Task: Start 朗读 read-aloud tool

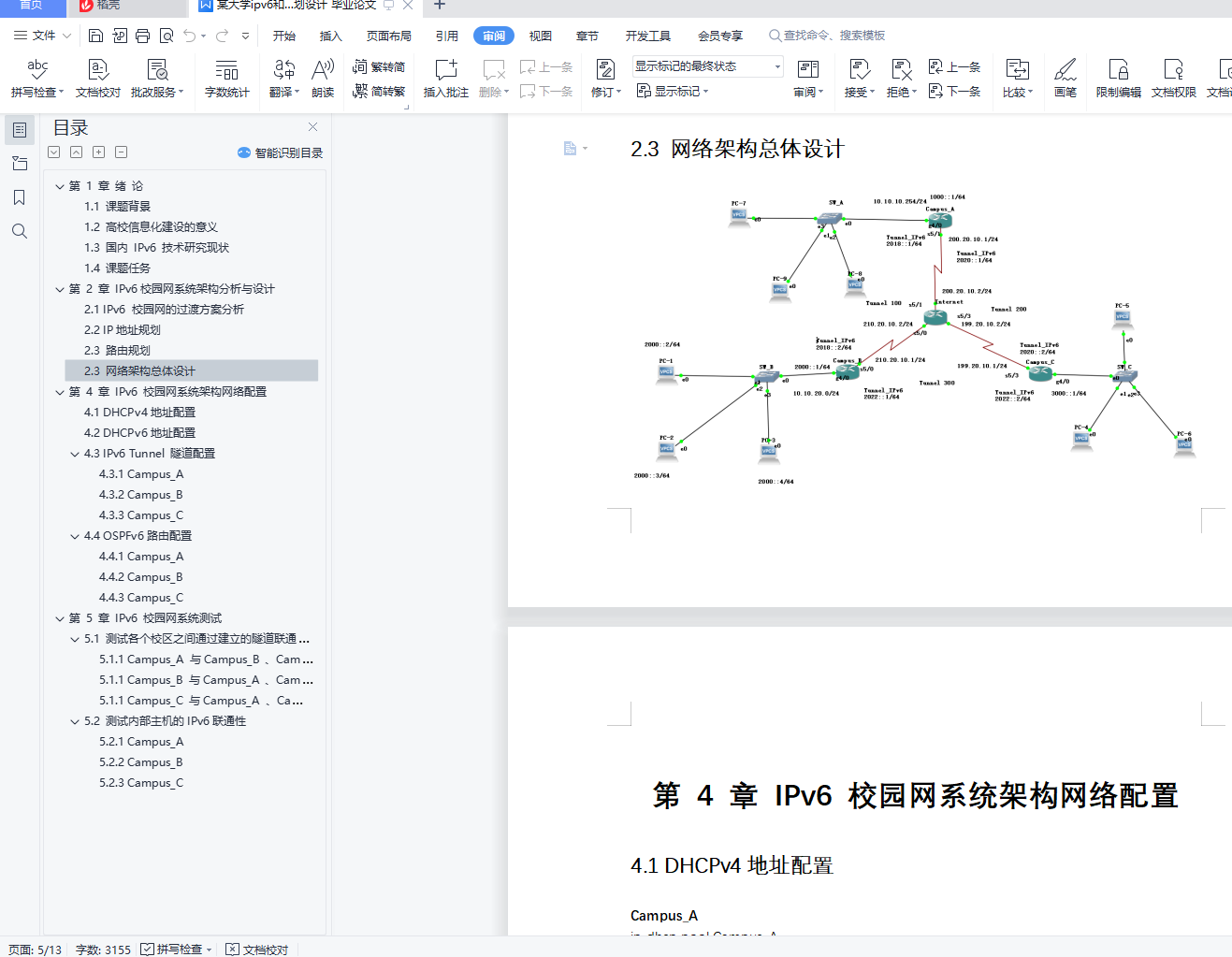Action: tap(323, 78)
